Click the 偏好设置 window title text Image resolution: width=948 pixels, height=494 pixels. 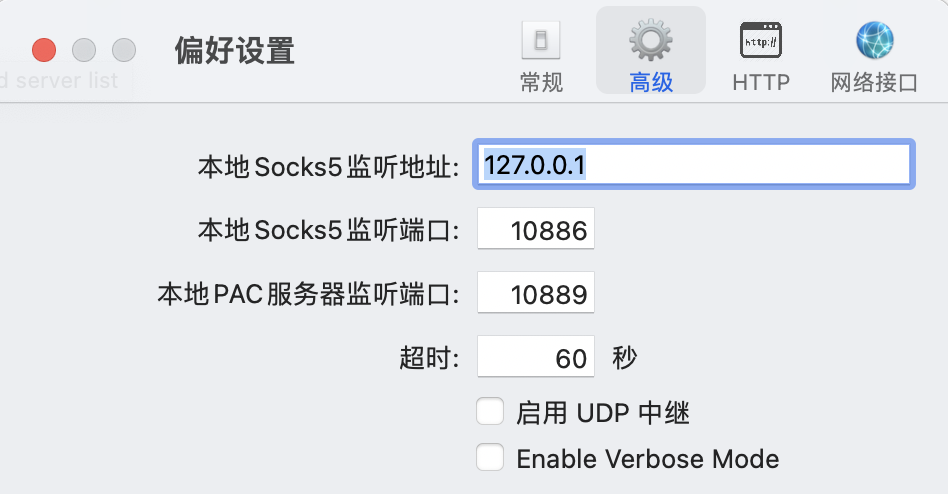[235, 50]
